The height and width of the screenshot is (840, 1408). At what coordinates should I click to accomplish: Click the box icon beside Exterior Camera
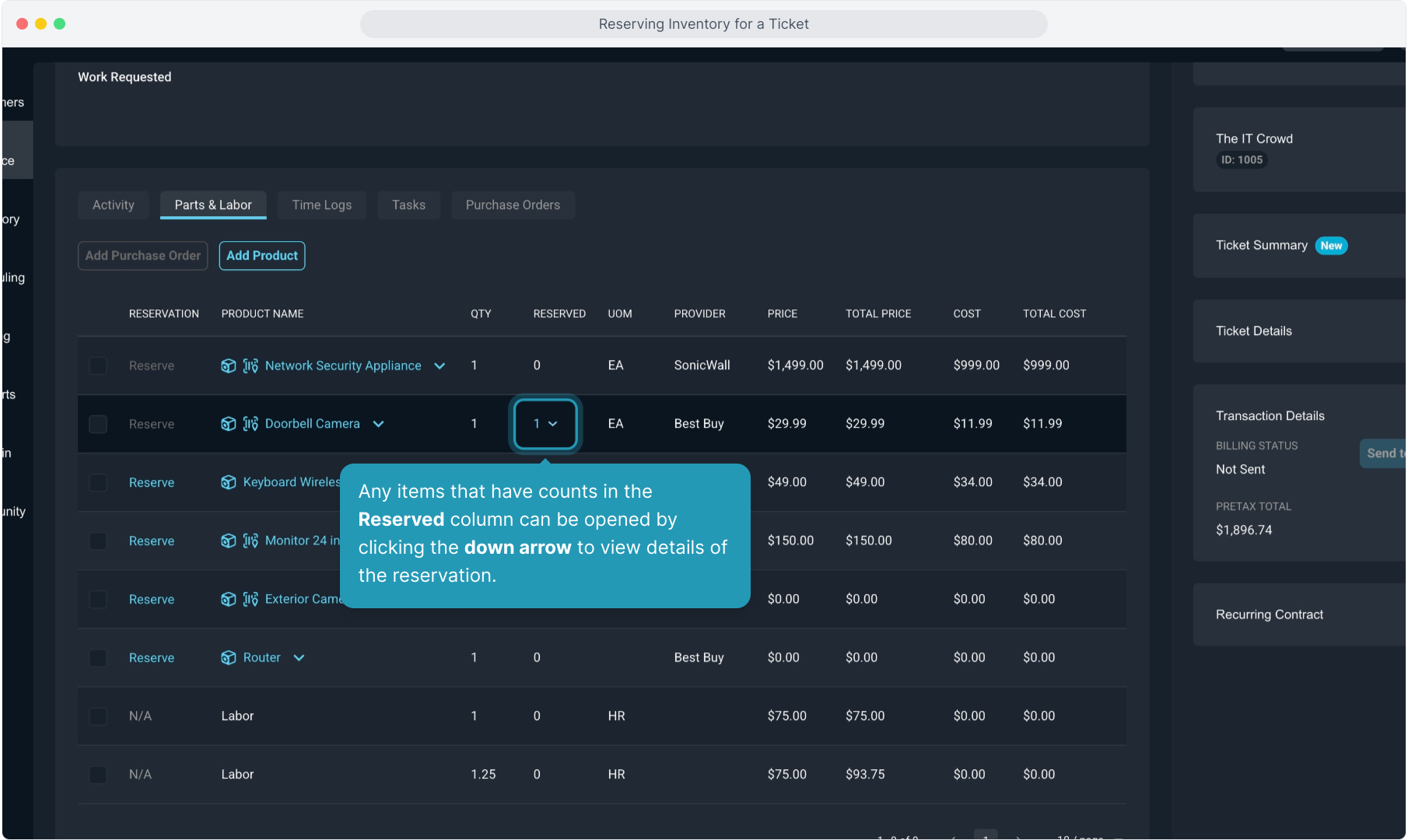[x=228, y=599]
